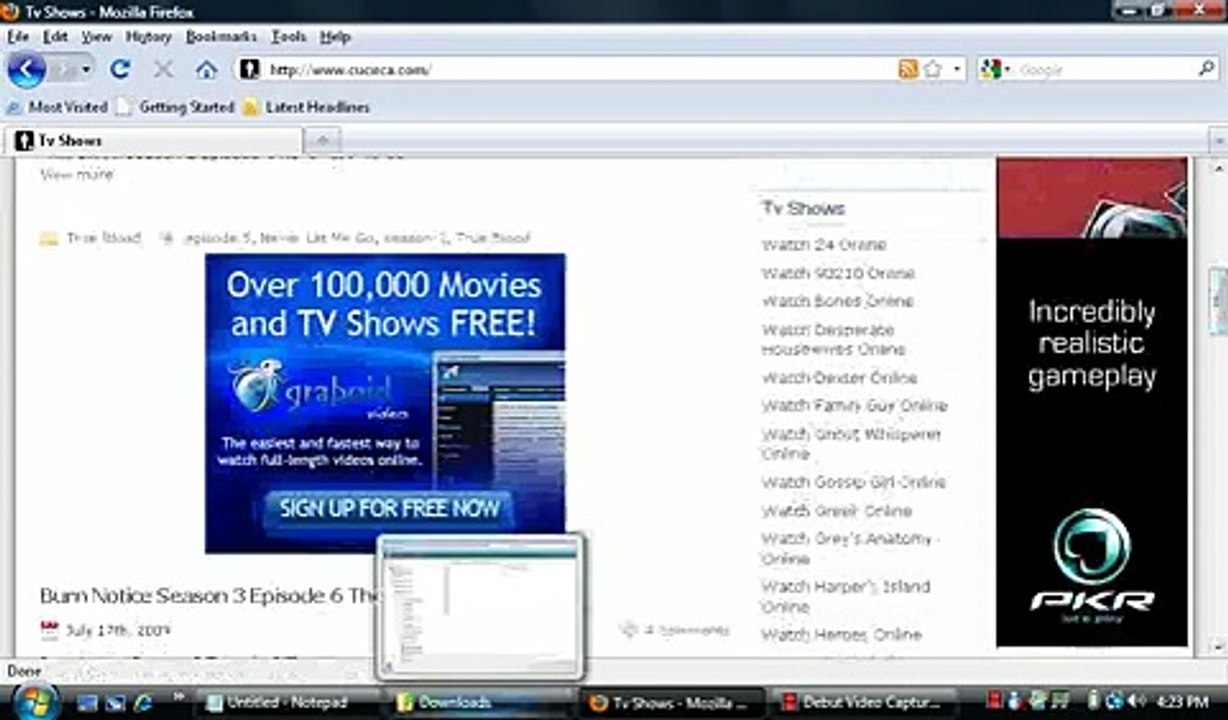Viewport: 1228px width, 720px height.
Task: Click the page vertical scrollbar thumb
Action: (1217, 300)
